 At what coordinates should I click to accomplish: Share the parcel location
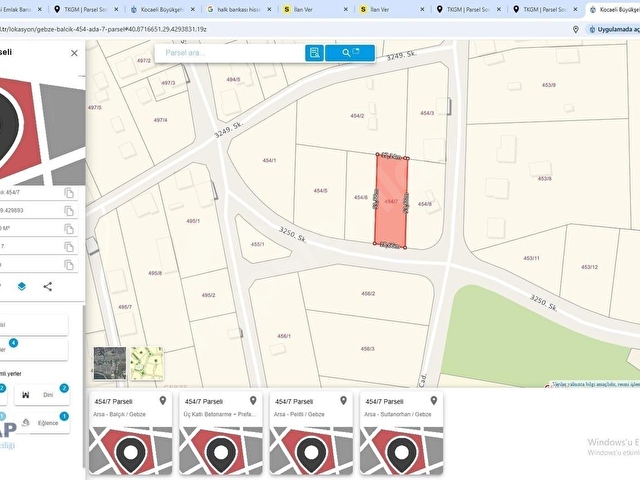pyautogui.click(x=48, y=287)
